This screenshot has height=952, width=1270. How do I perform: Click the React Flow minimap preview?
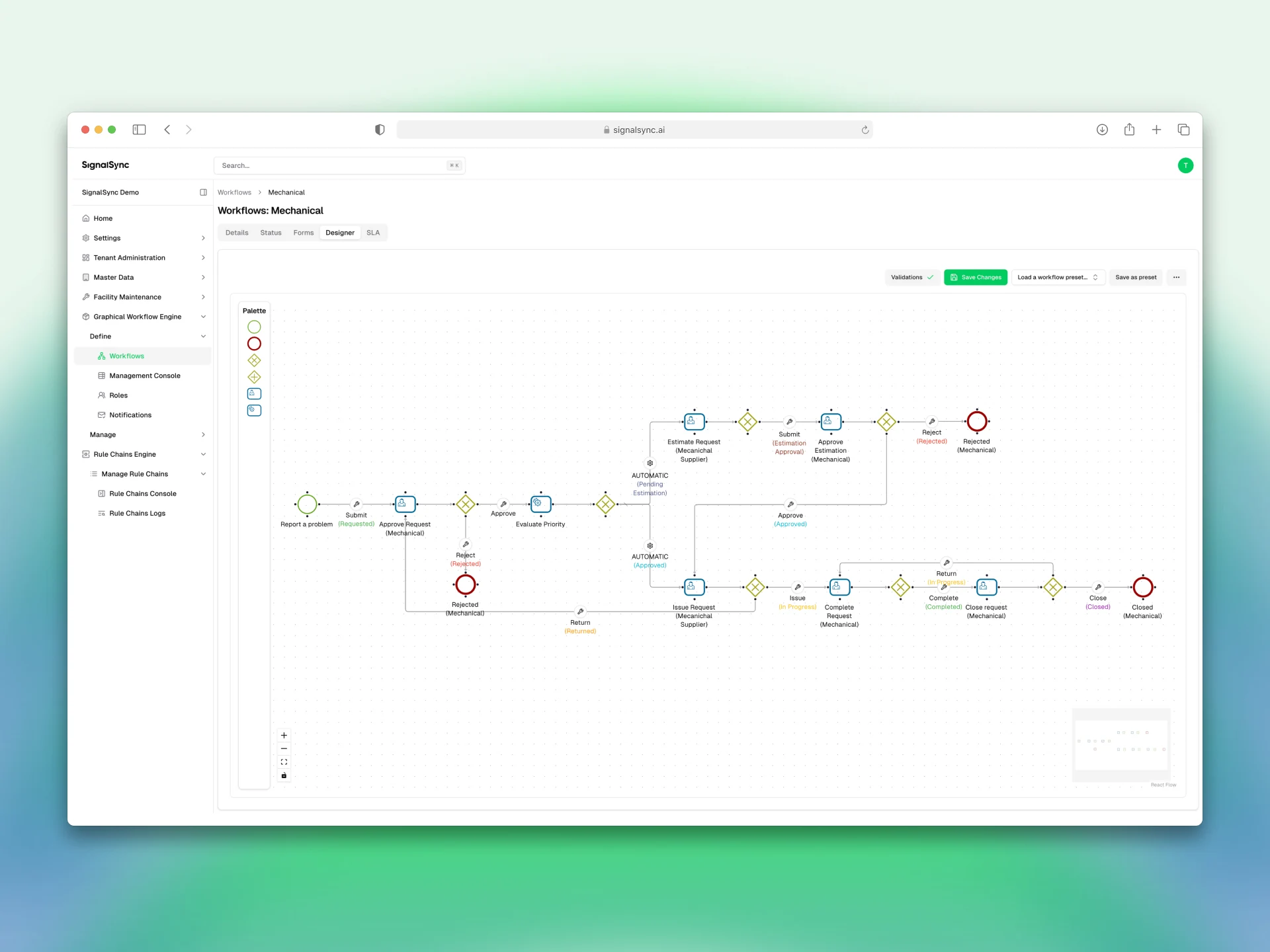point(1121,744)
